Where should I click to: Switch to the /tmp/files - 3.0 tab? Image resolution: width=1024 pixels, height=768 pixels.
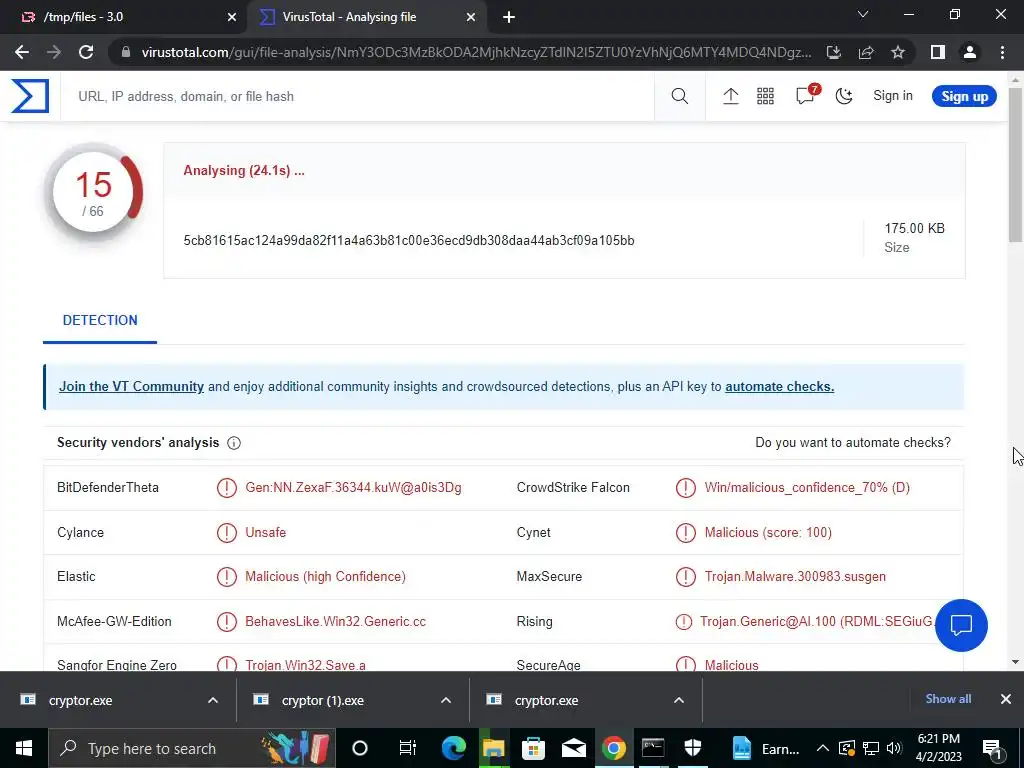click(124, 17)
